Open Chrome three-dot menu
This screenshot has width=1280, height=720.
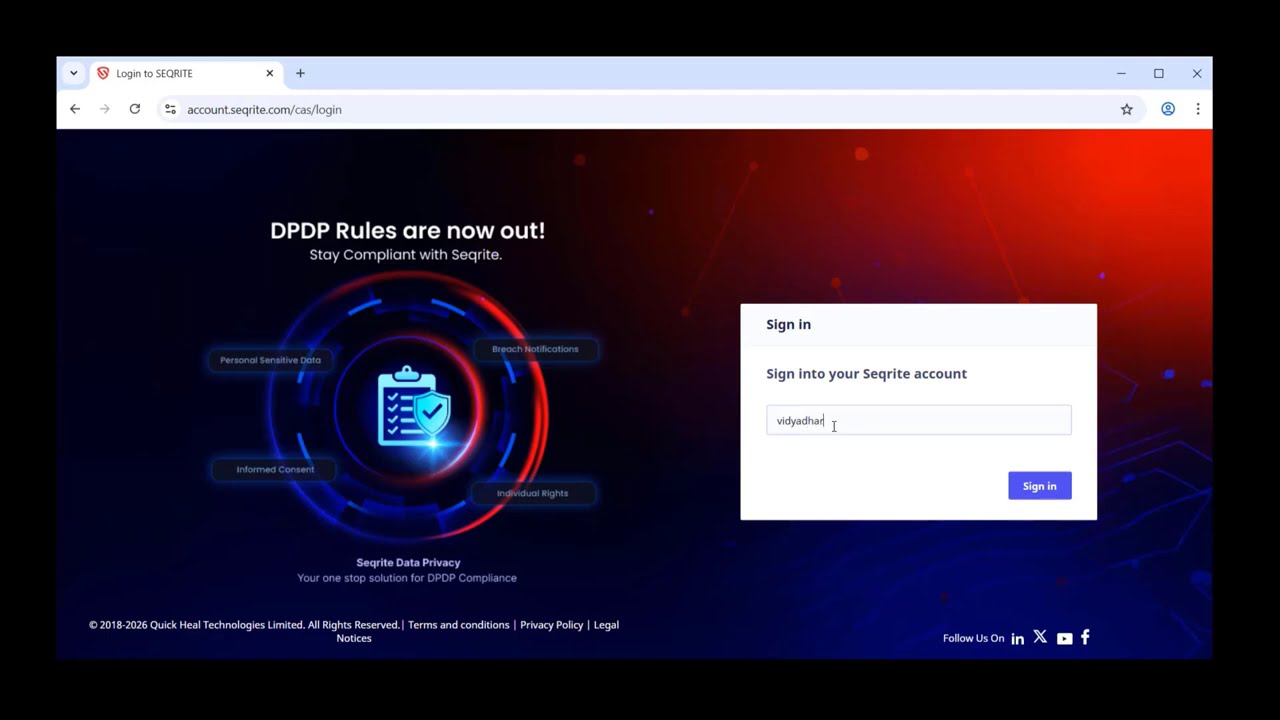pos(1198,109)
